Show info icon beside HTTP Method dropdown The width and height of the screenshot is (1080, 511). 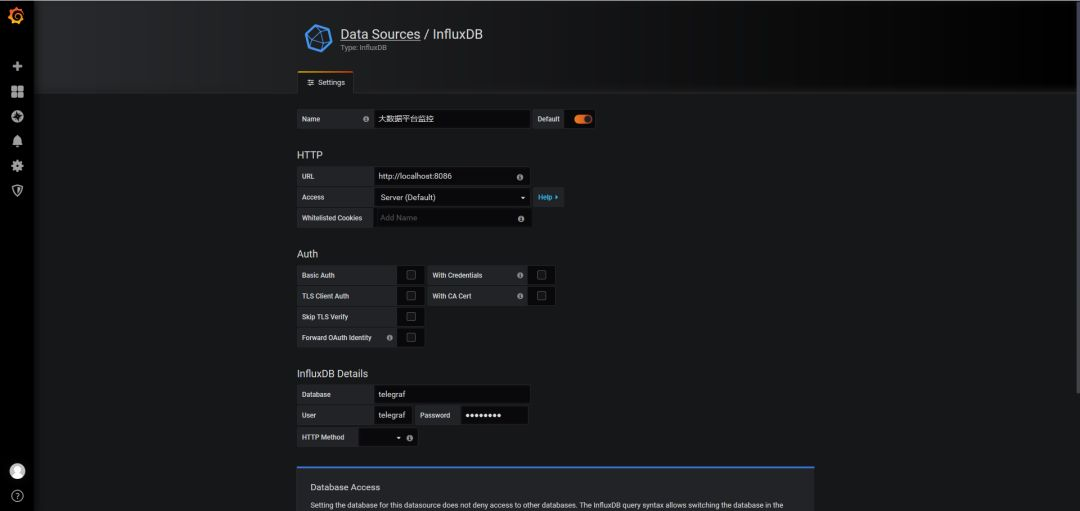tap(410, 438)
